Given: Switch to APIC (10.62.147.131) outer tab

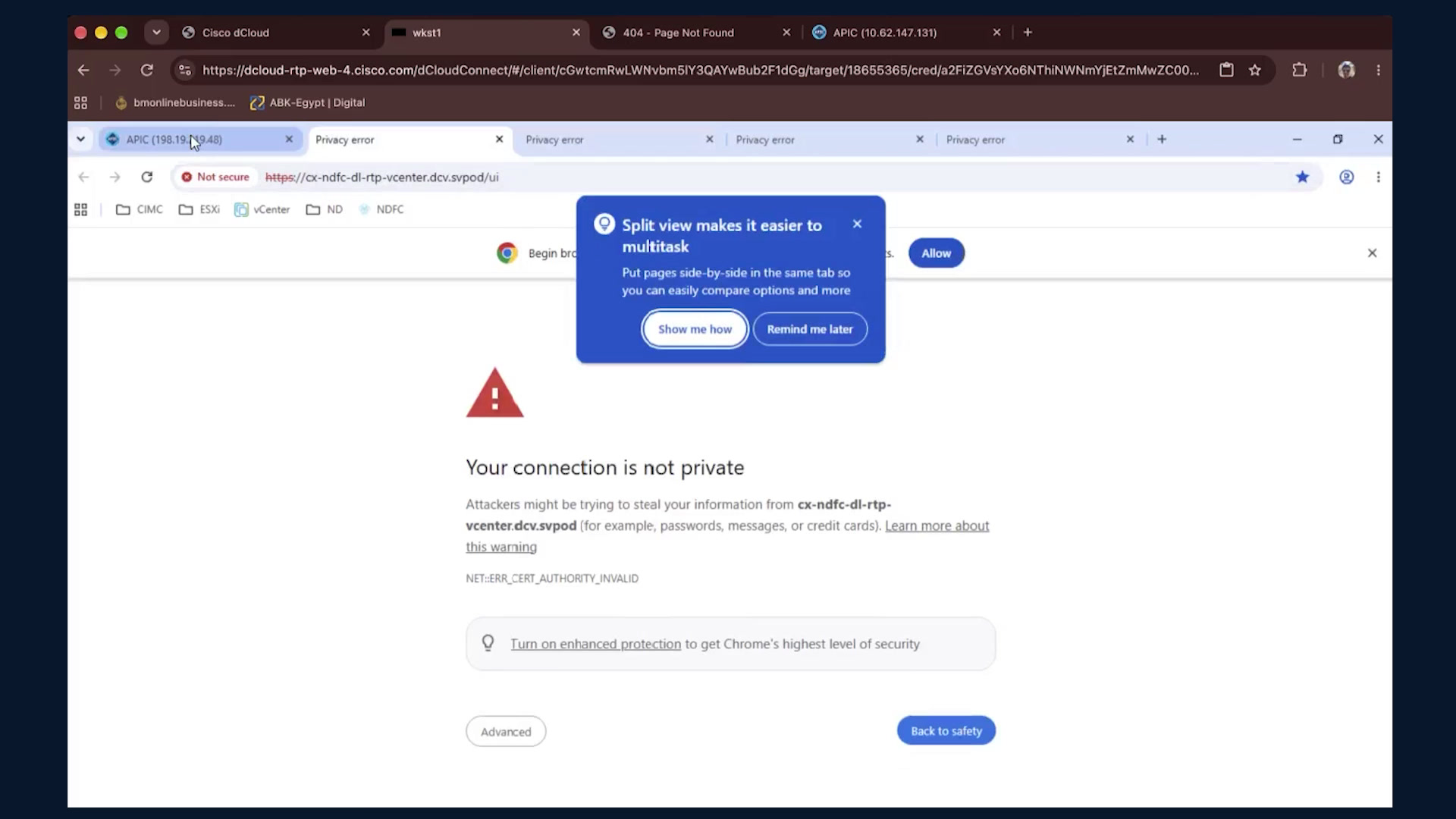Looking at the screenshot, I should 906,32.
